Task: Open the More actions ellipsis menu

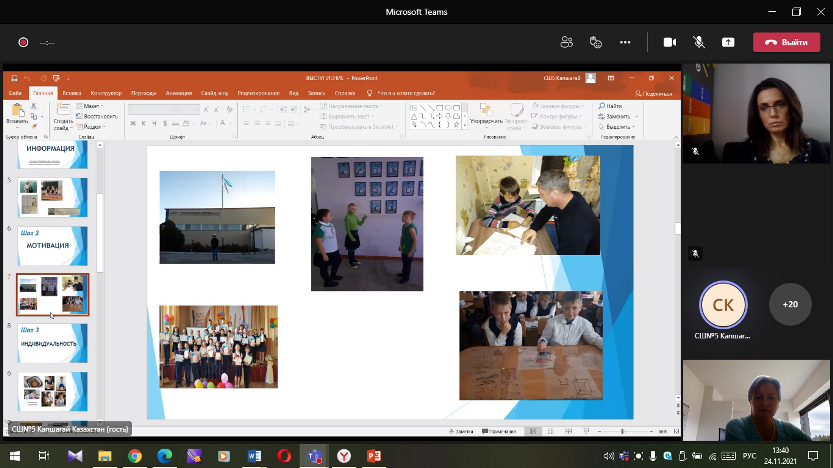Action: [625, 42]
